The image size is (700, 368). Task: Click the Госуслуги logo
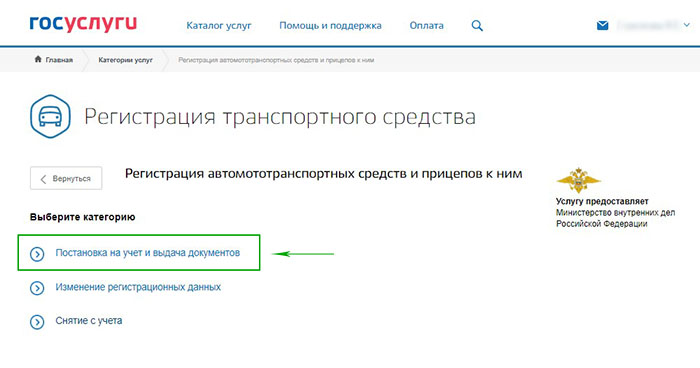[x=83, y=25]
